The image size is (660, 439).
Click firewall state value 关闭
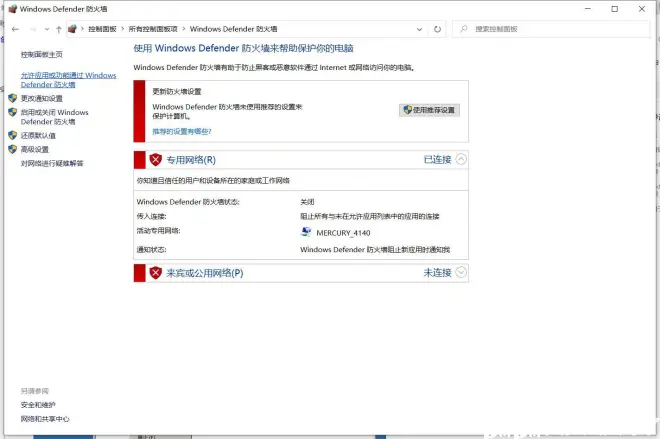(x=307, y=202)
